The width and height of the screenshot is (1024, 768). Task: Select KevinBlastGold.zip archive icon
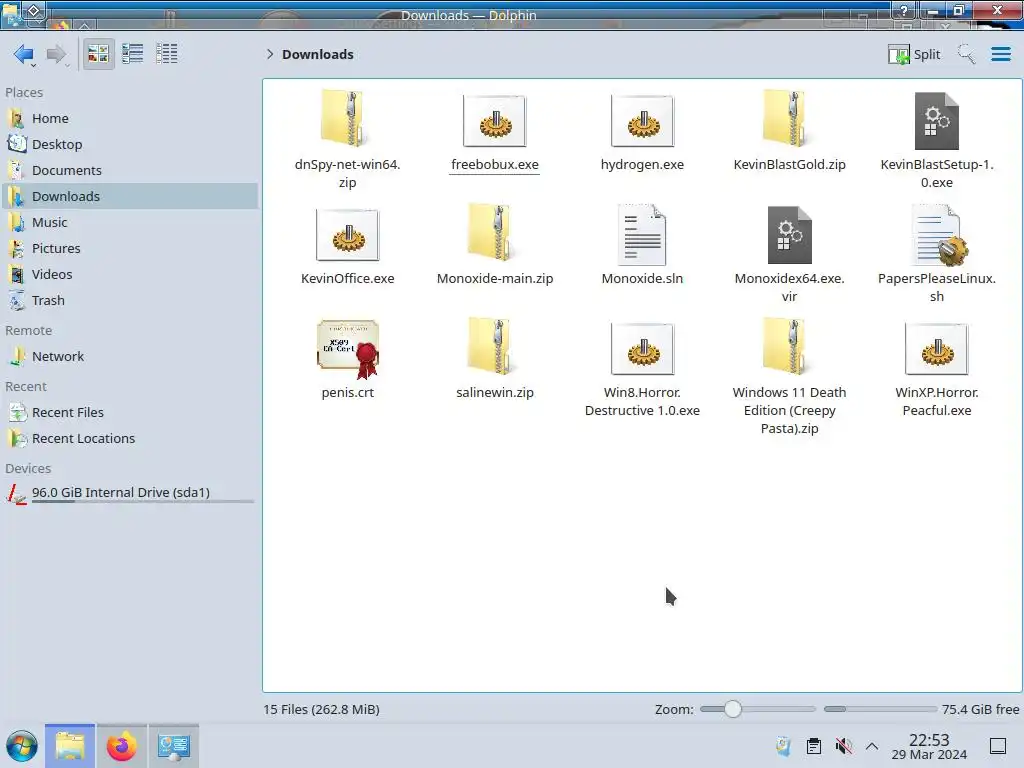[789, 119]
